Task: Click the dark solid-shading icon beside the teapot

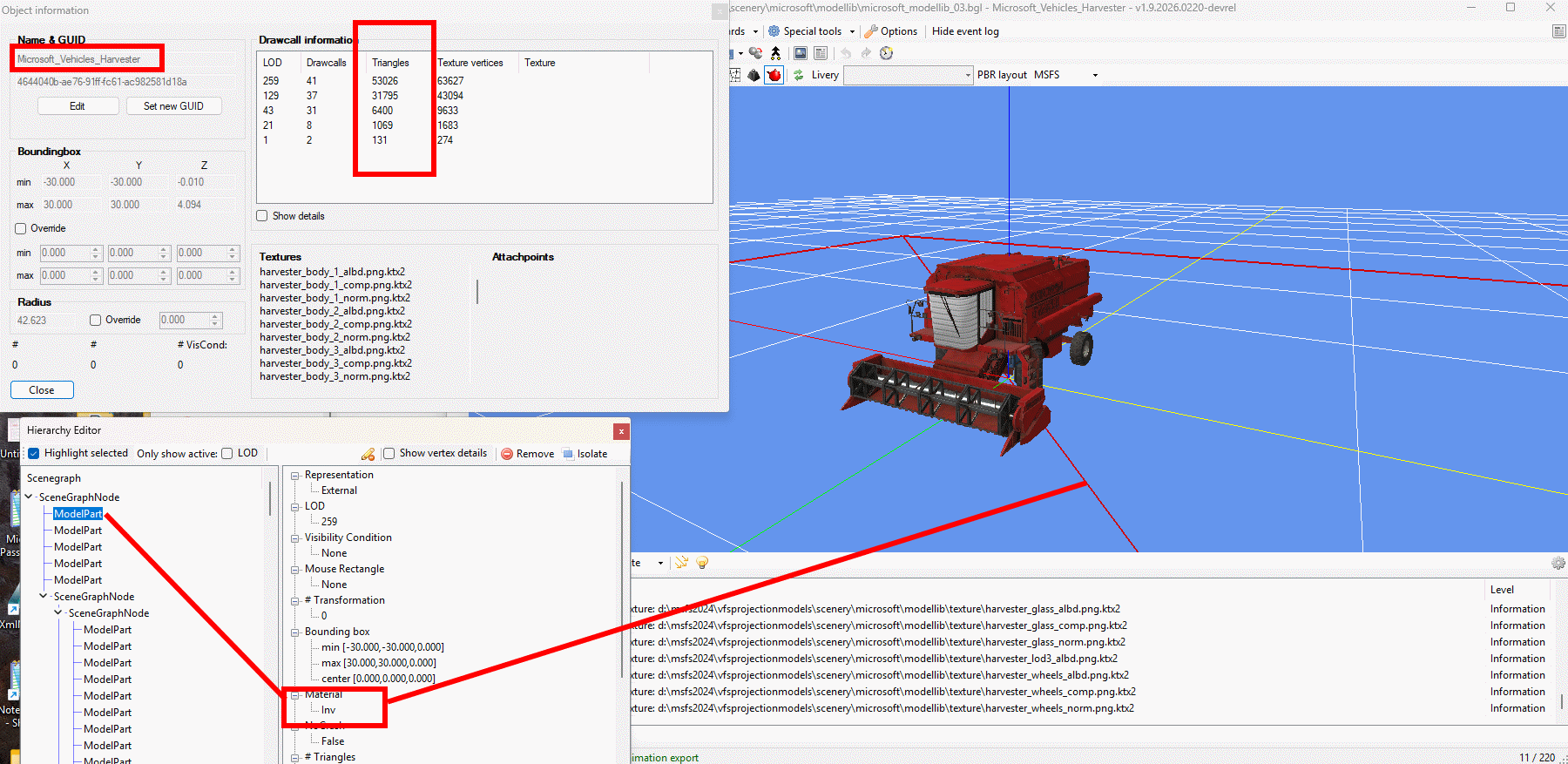Action: pos(754,75)
